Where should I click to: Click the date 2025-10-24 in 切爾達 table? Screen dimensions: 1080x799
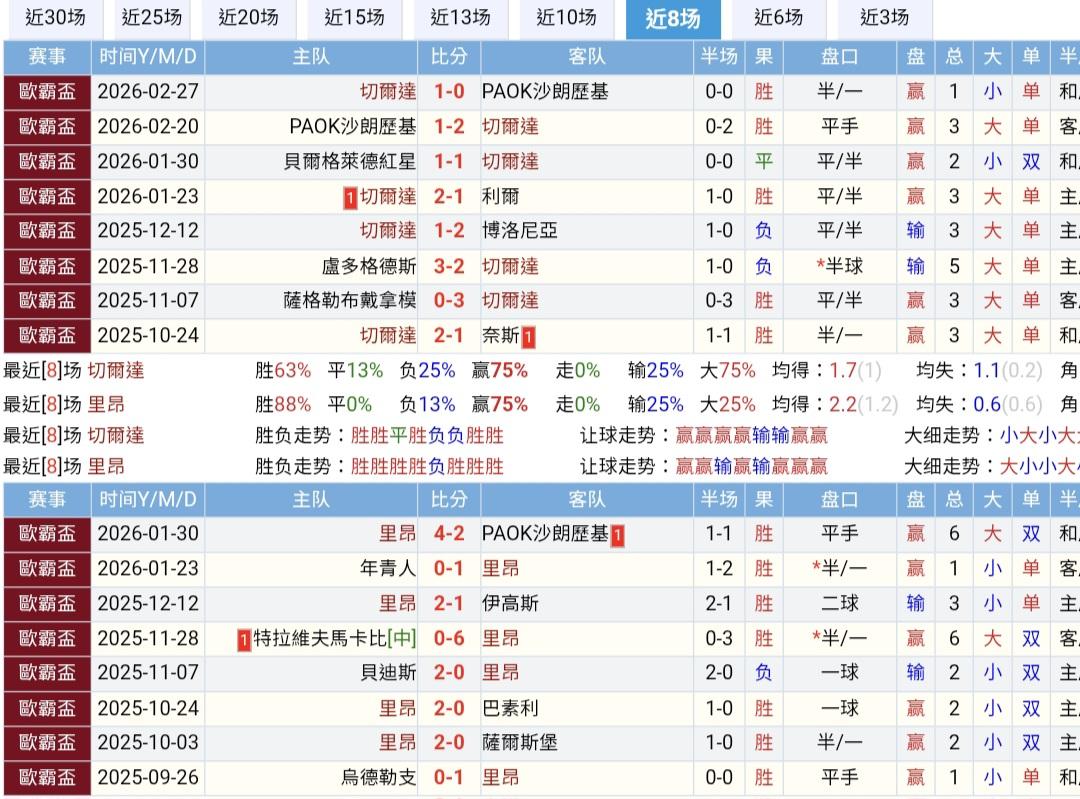[148, 335]
